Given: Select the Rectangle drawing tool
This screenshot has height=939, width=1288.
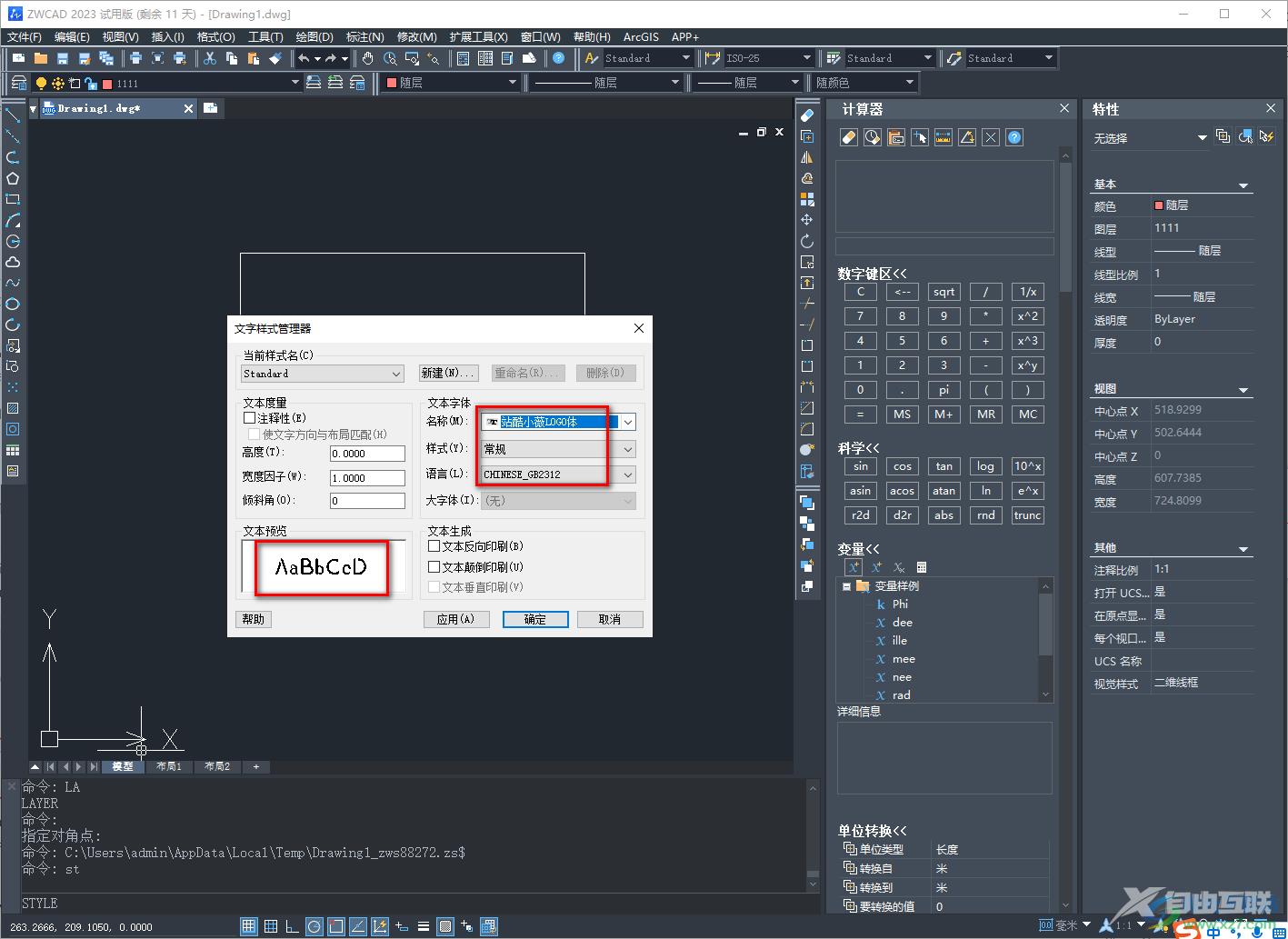Looking at the screenshot, I should click(13, 200).
